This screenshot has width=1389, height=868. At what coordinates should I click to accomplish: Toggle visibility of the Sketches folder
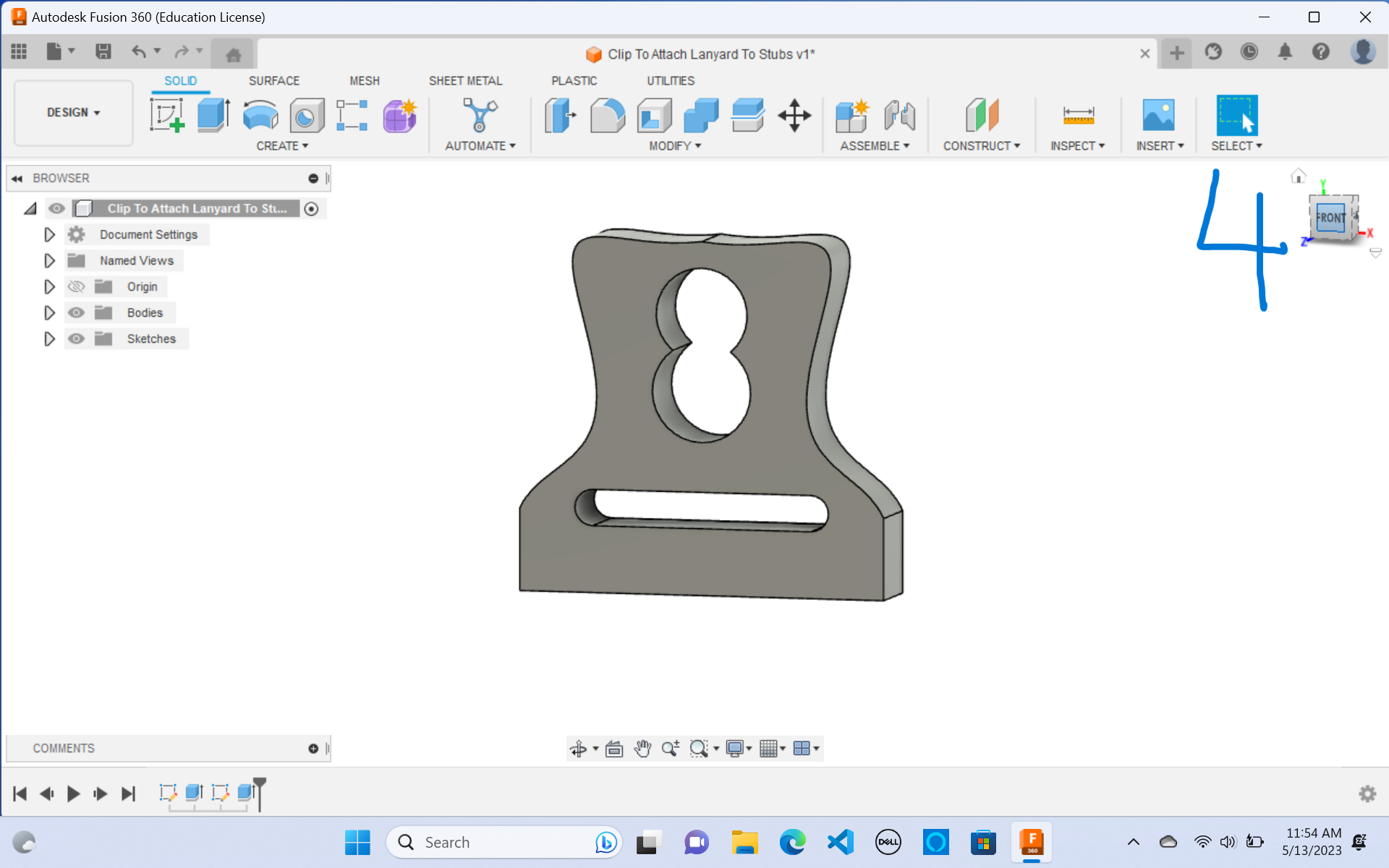click(76, 339)
